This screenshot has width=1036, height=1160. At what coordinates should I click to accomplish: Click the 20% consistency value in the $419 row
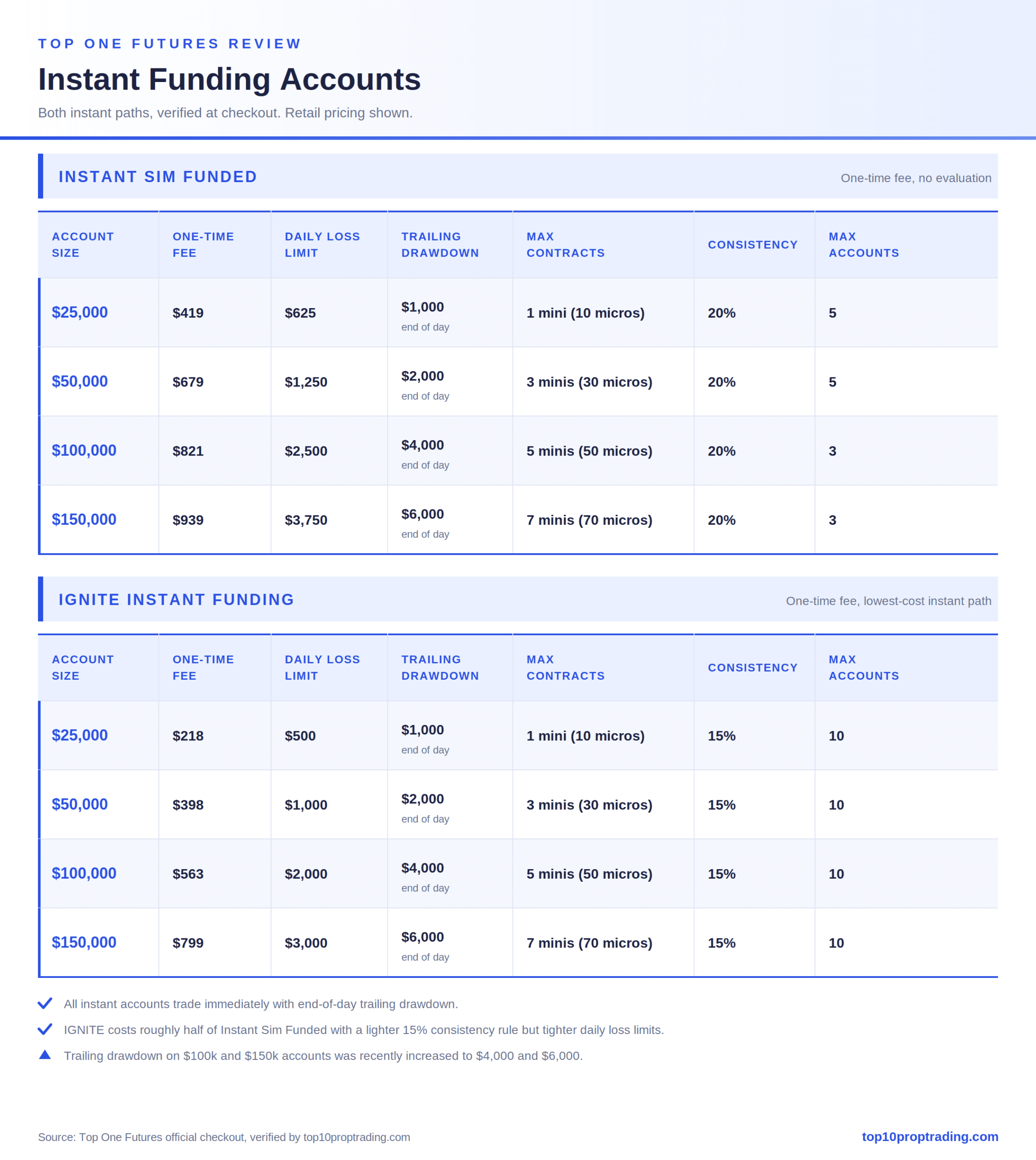point(721,313)
